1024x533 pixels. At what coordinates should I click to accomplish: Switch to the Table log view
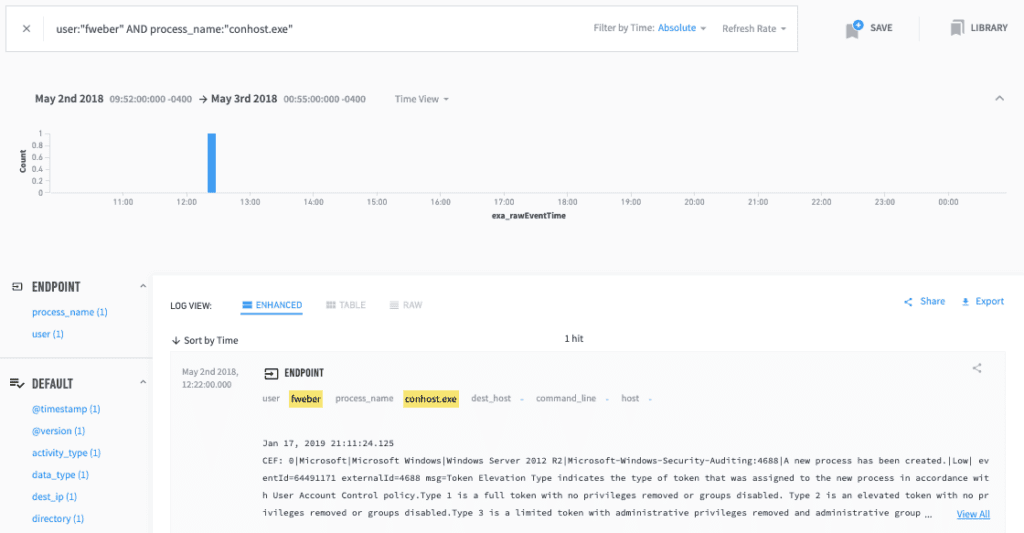pos(345,305)
